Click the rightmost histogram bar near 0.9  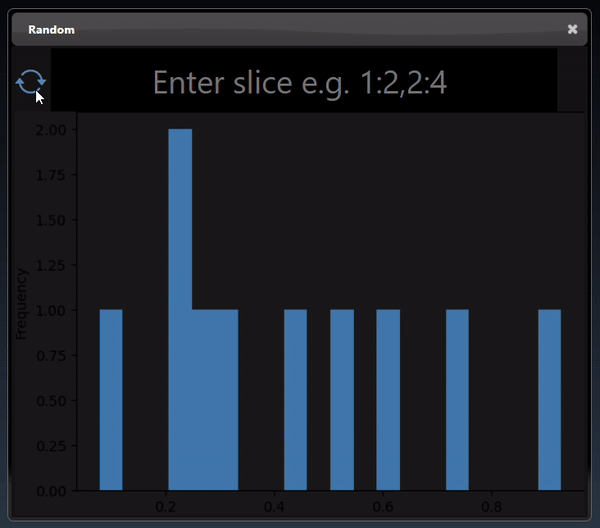click(x=549, y=400)
